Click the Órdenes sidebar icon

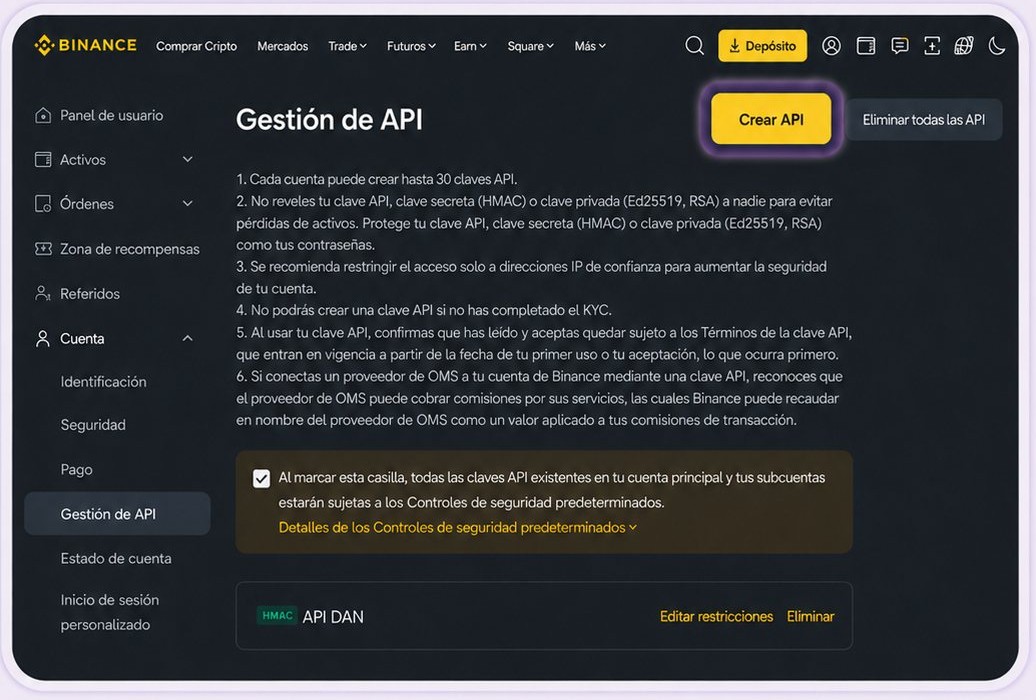(43, 204)
